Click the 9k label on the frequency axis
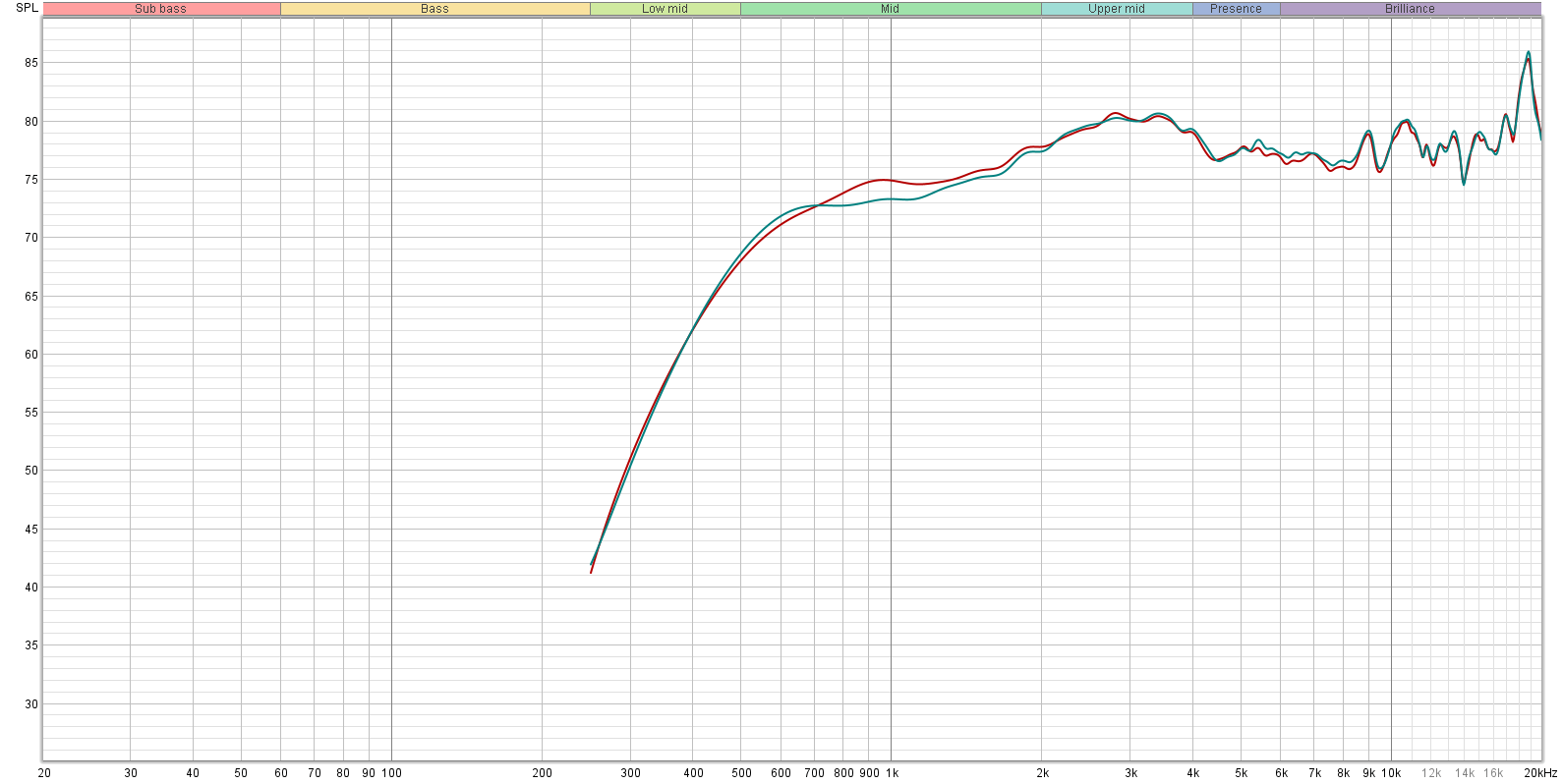1563x784 pixels. pos(1368,773)
